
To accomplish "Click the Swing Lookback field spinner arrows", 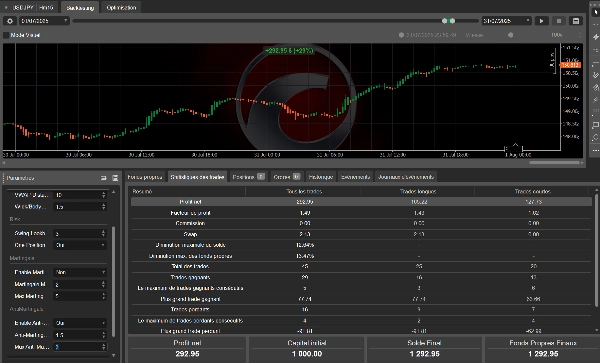I will 103,233.
